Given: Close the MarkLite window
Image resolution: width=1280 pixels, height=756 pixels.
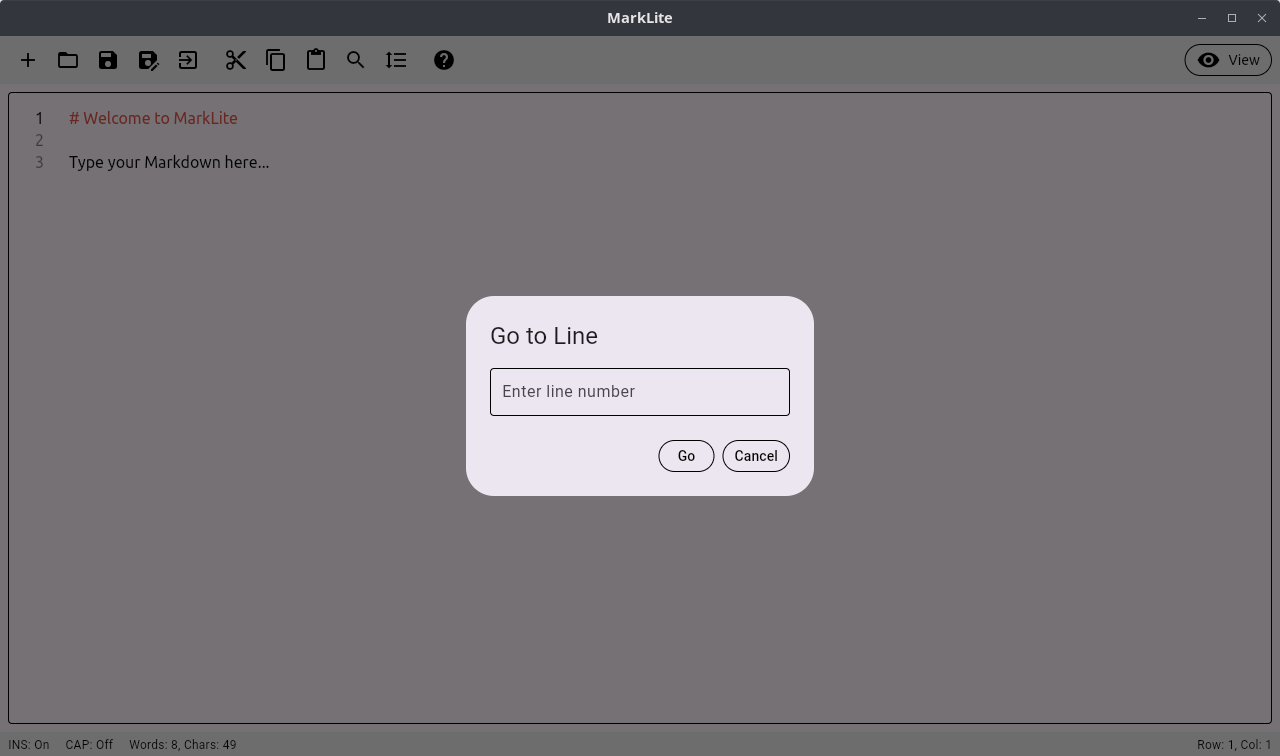Looking at the screenshot, I should 1262,18.
